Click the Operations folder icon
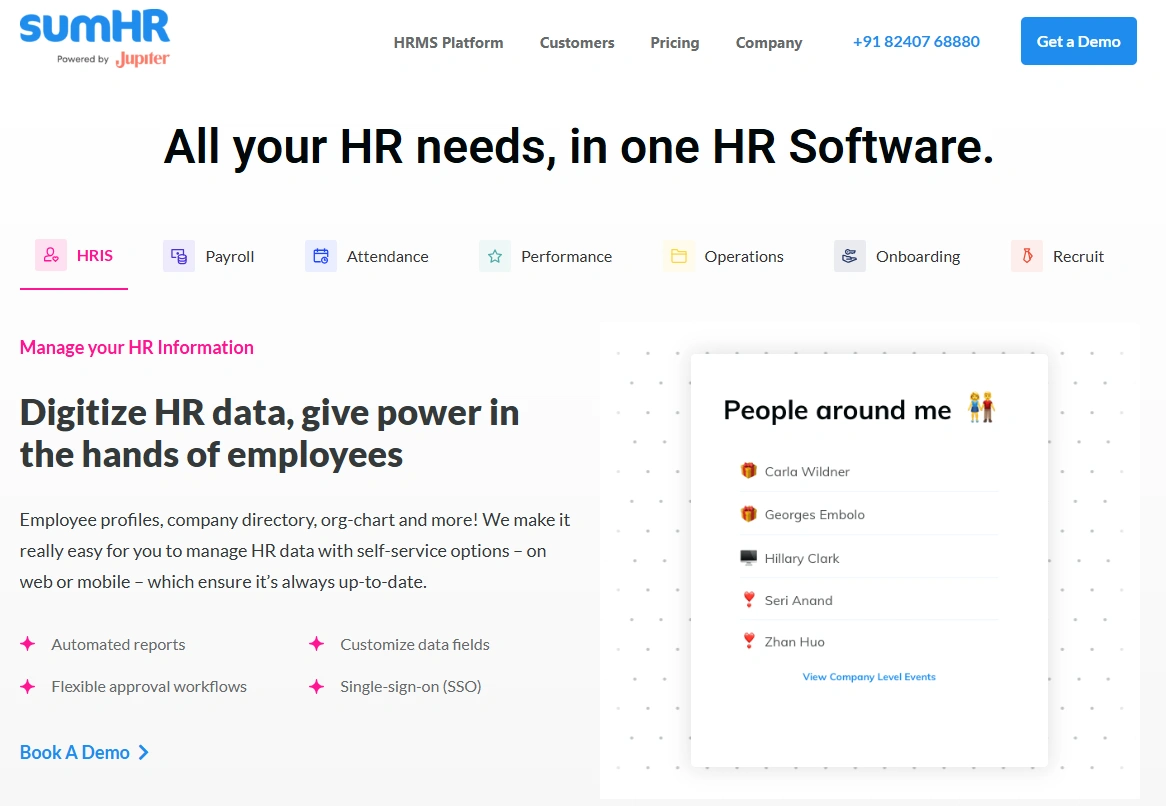The height and width of the screenshot is (806, 1166). point(678,256)
